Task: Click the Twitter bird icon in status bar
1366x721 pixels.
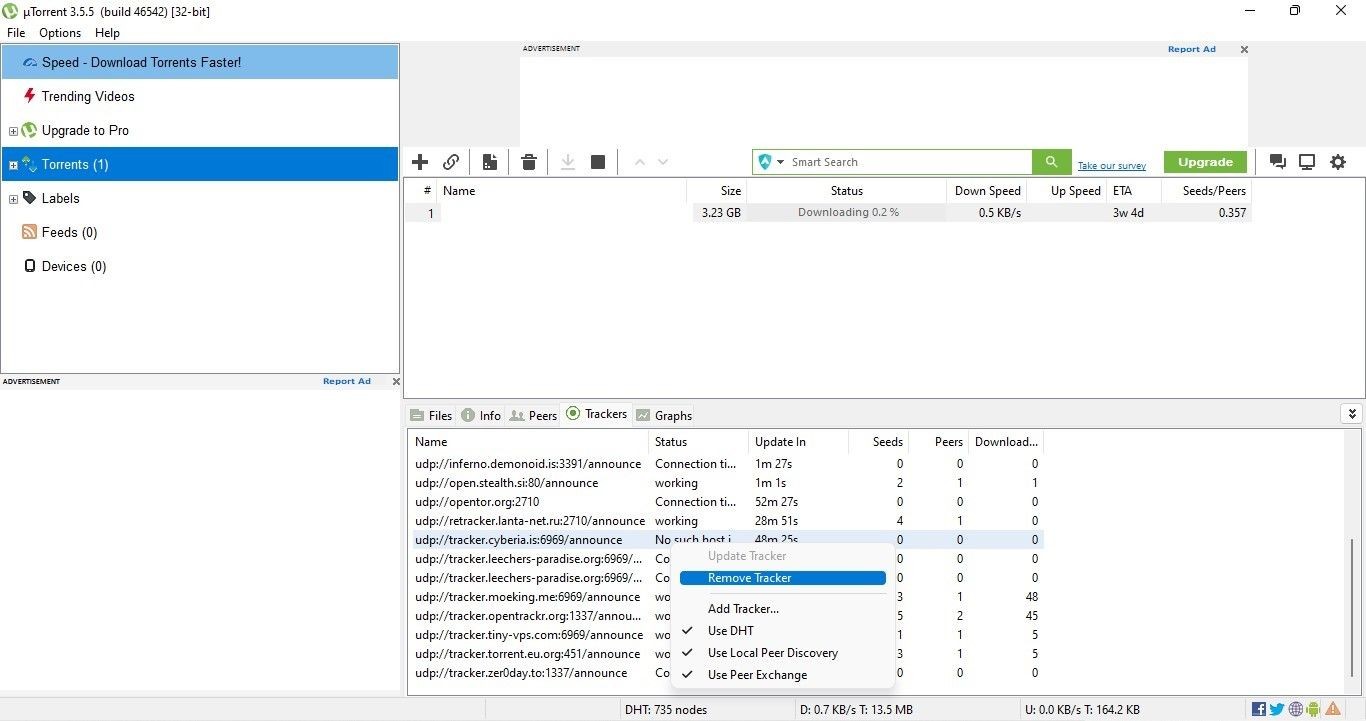Action: point(1277,710)
